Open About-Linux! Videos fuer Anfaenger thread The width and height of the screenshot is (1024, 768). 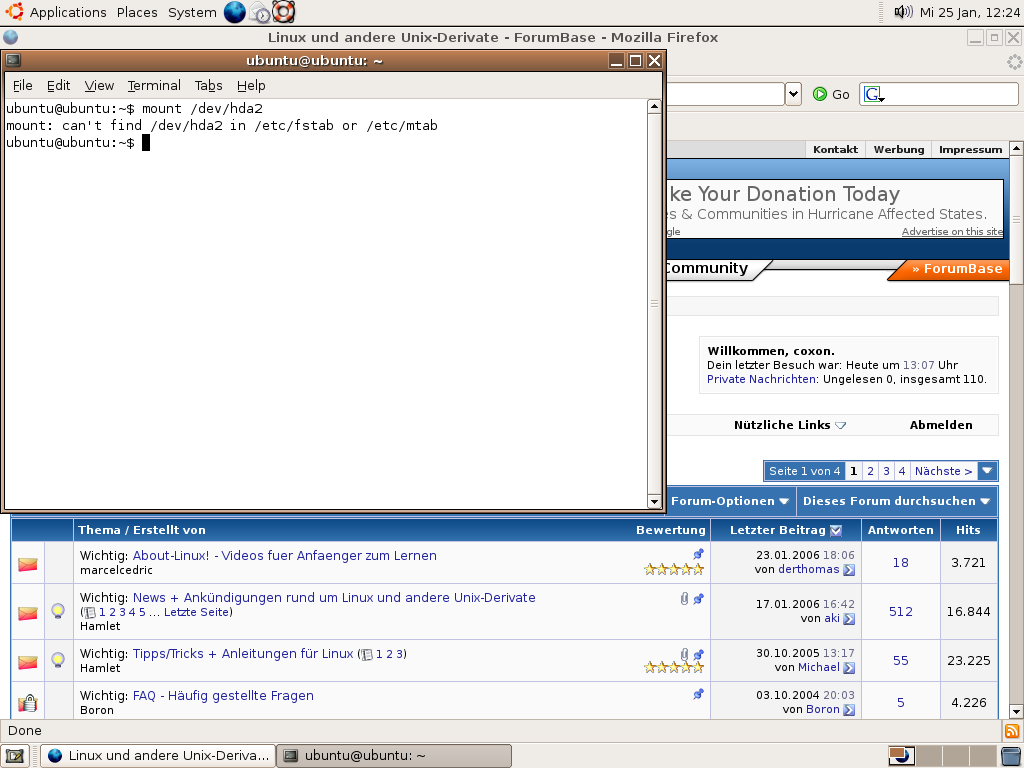[x=285, y=556]
